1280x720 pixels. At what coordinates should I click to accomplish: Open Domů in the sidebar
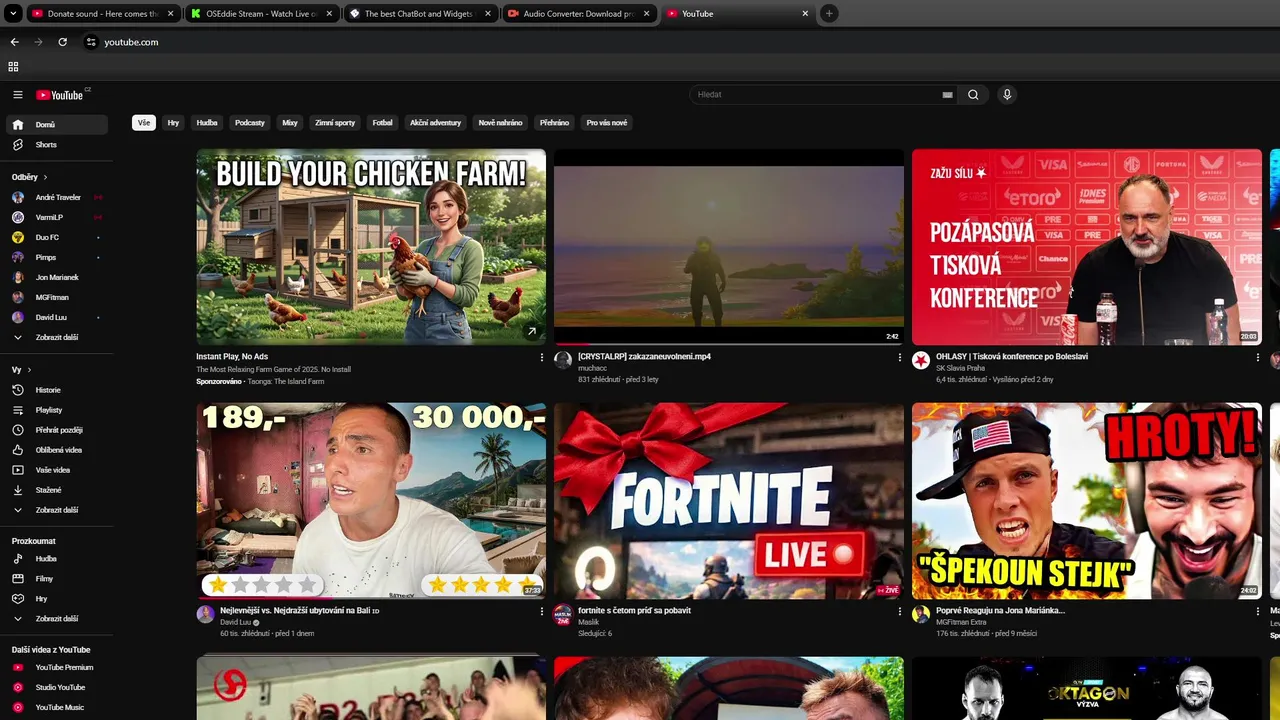[57, 125]
